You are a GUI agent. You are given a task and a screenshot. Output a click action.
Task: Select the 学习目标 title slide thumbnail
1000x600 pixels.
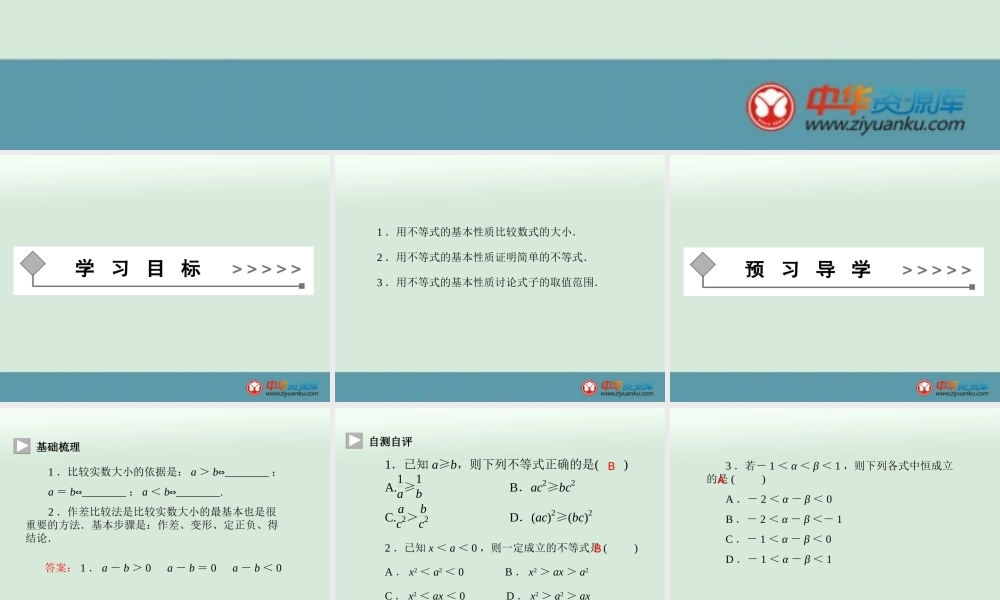point(165,278)
